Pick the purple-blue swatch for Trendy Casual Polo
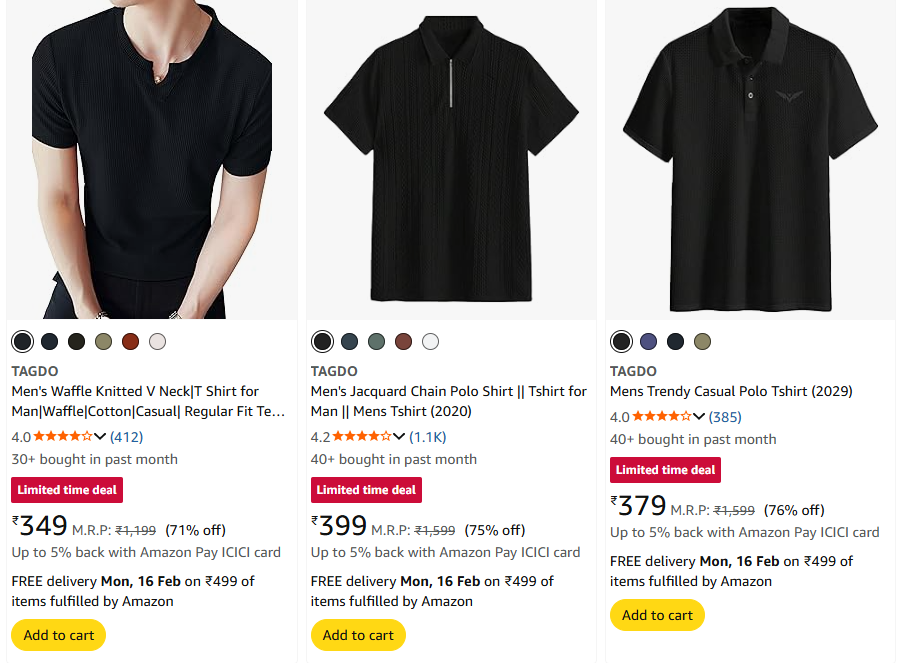This screenshot has width=903, height=663. [x=648, y=342]
